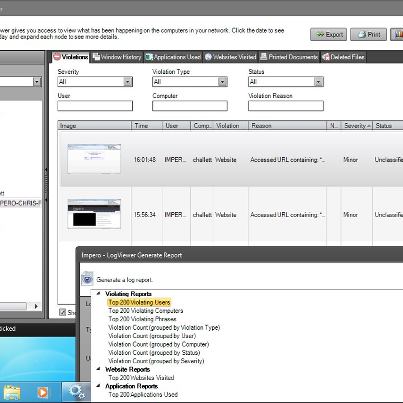Sort by the Image column header

point(95,126)
